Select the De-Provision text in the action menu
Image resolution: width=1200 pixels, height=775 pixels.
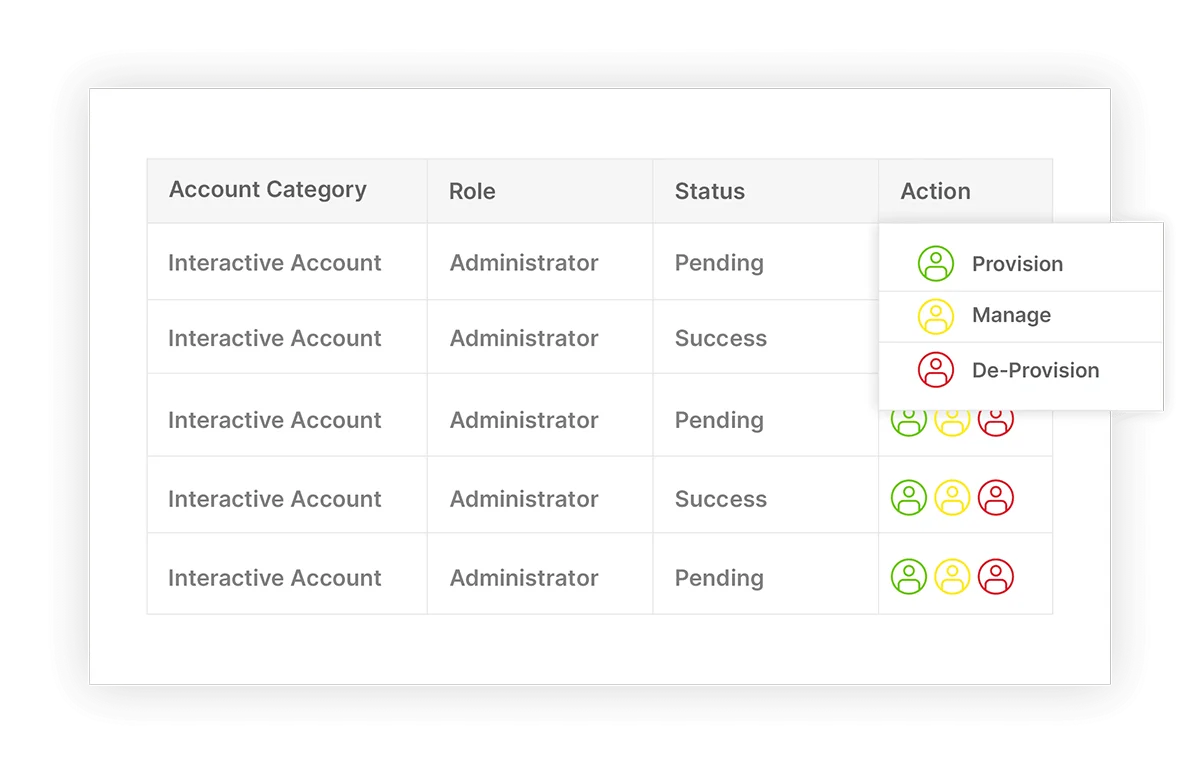point(1035,370)
